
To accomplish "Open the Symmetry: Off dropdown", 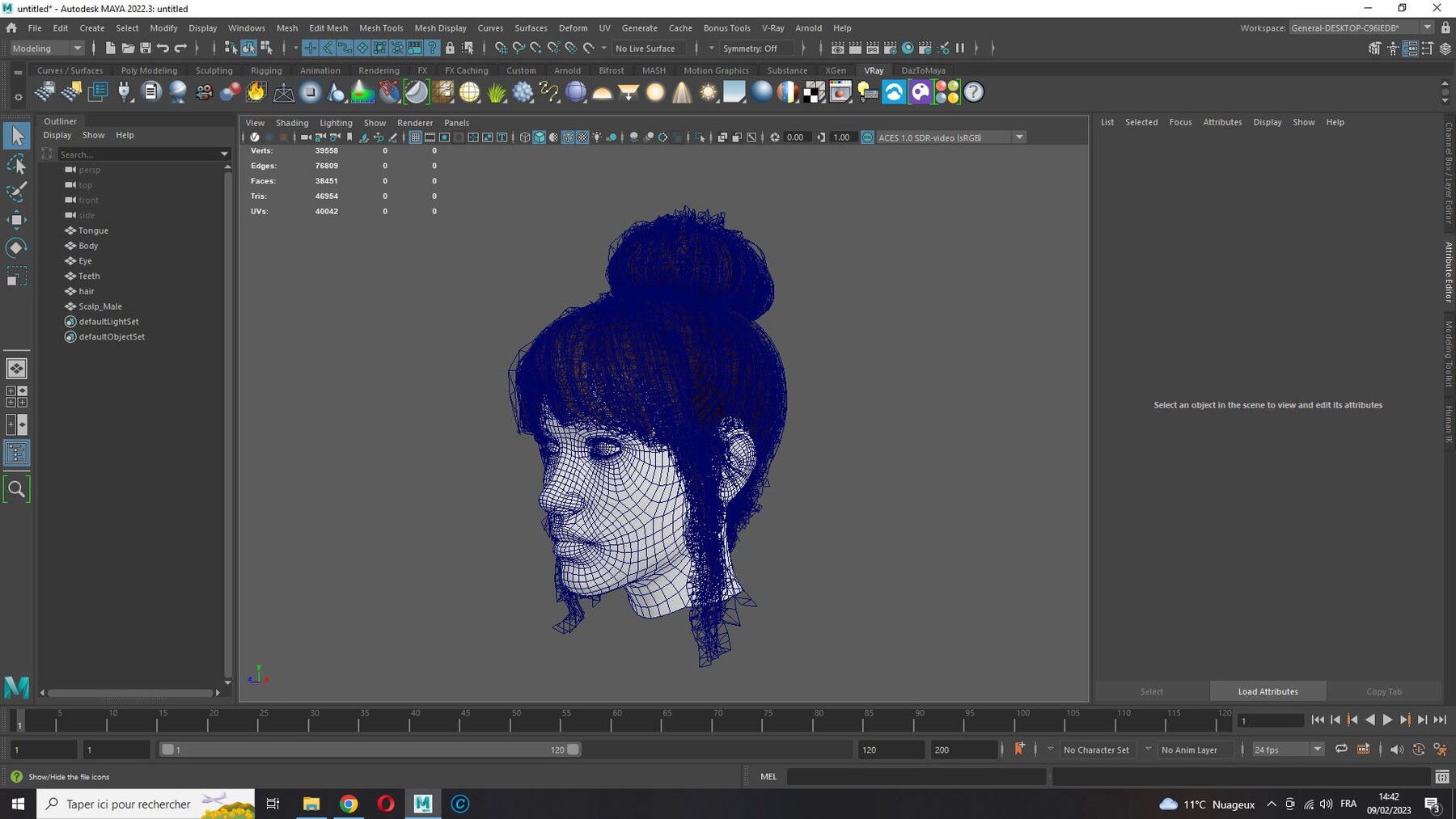I will (x=756, y=49).
